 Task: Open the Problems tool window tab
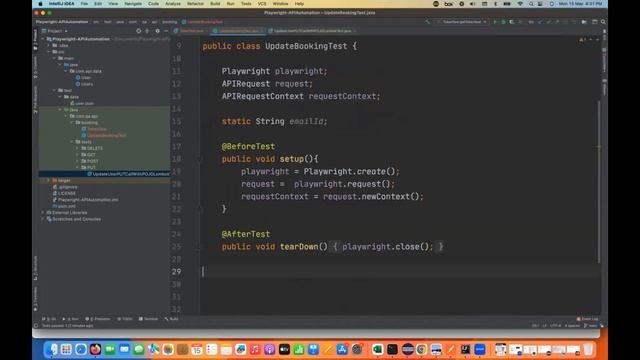pyautogui.click(x=98, y=319)
